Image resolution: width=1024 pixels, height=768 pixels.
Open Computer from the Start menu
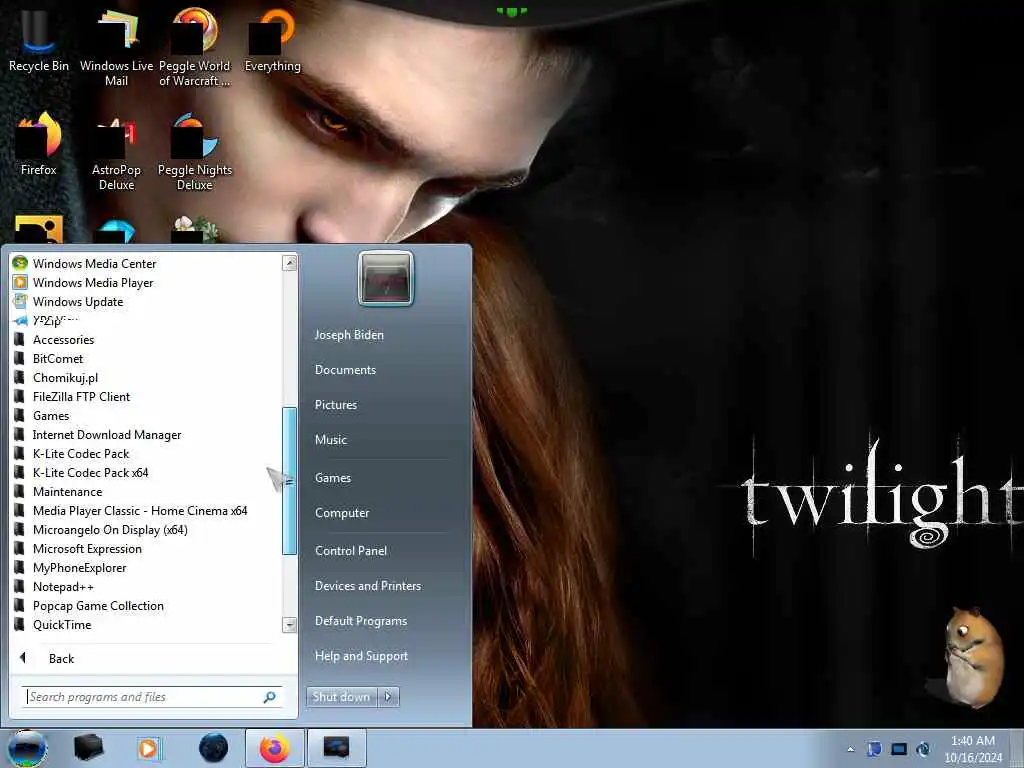(x=342, y=513)
